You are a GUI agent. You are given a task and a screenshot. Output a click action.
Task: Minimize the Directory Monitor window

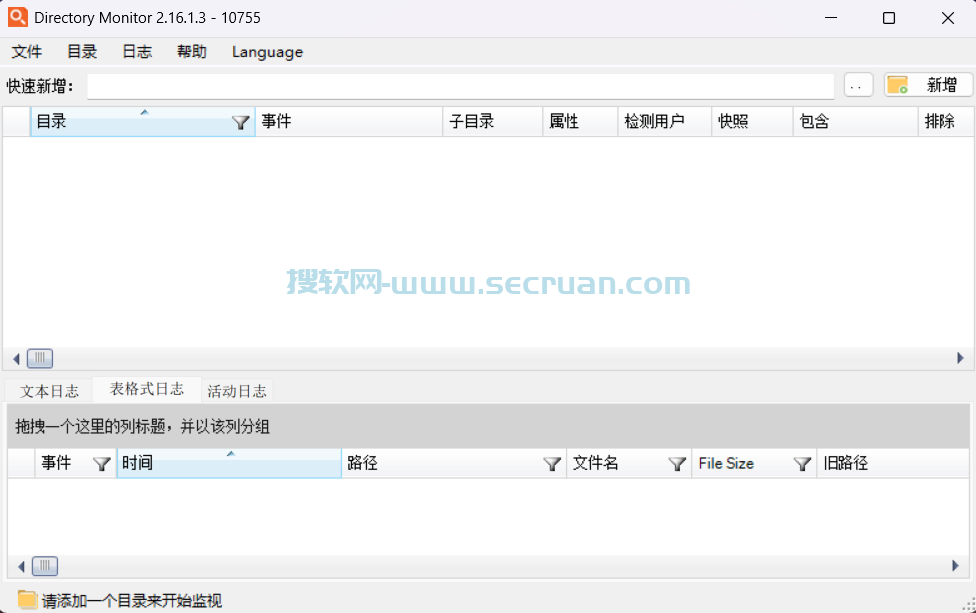831,17
